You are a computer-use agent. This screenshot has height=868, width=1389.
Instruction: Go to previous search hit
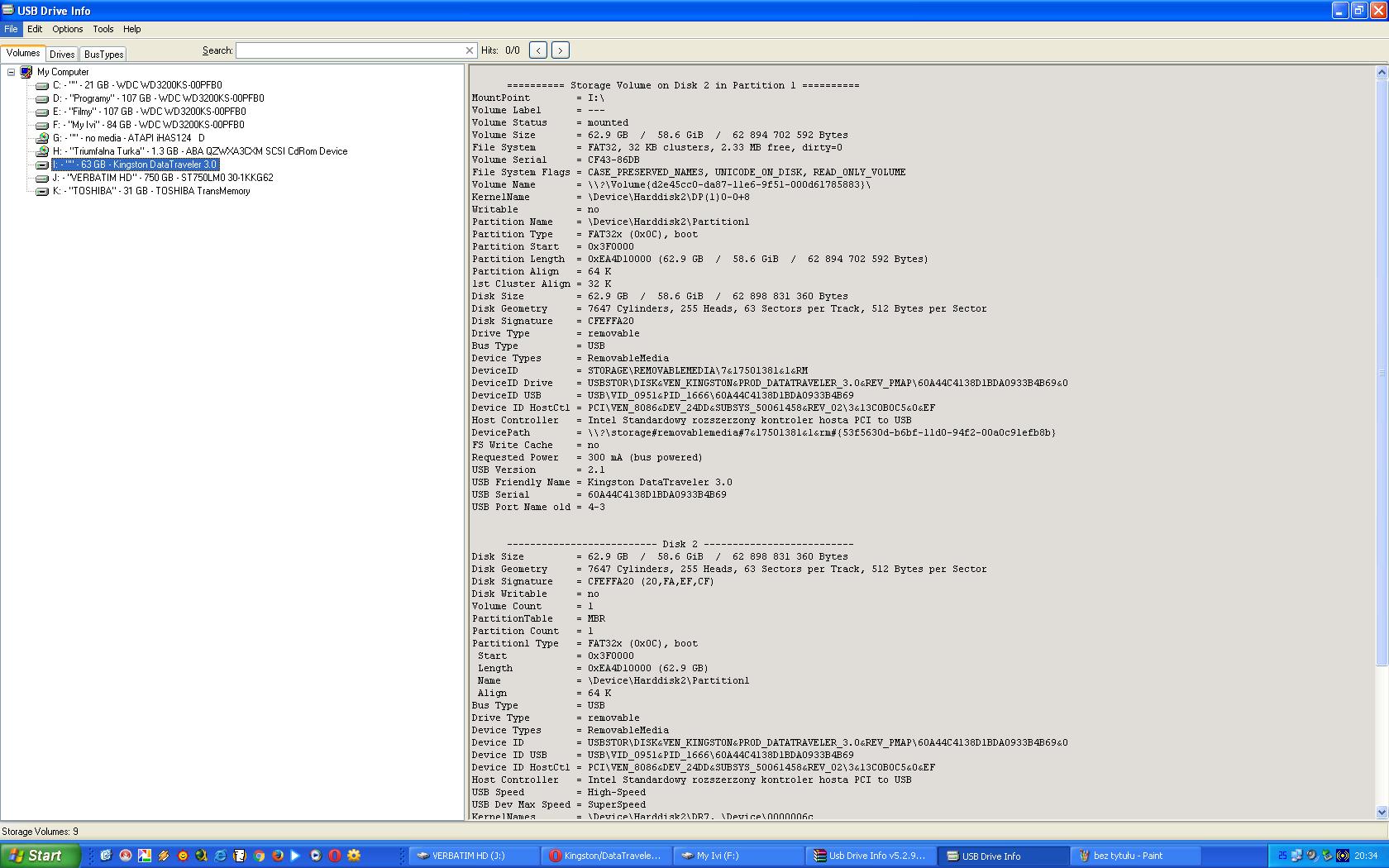click(x=538, y=50)
